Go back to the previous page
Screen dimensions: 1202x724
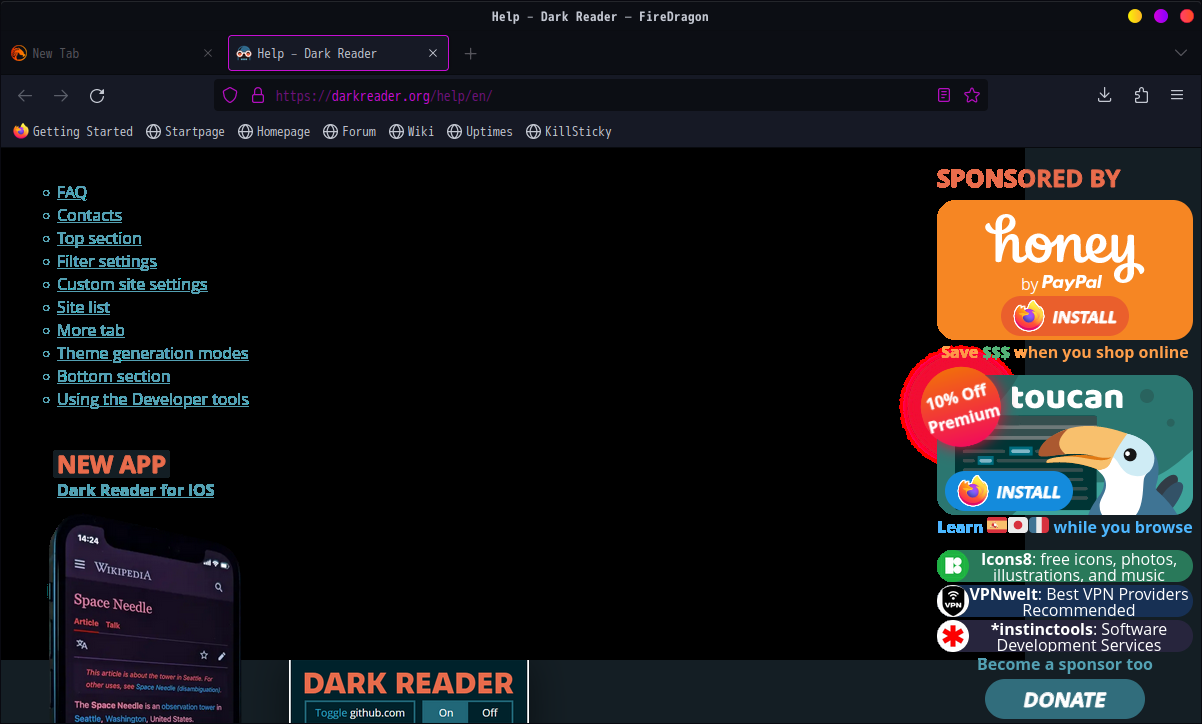pyautogui.click(x=25, y=96)
